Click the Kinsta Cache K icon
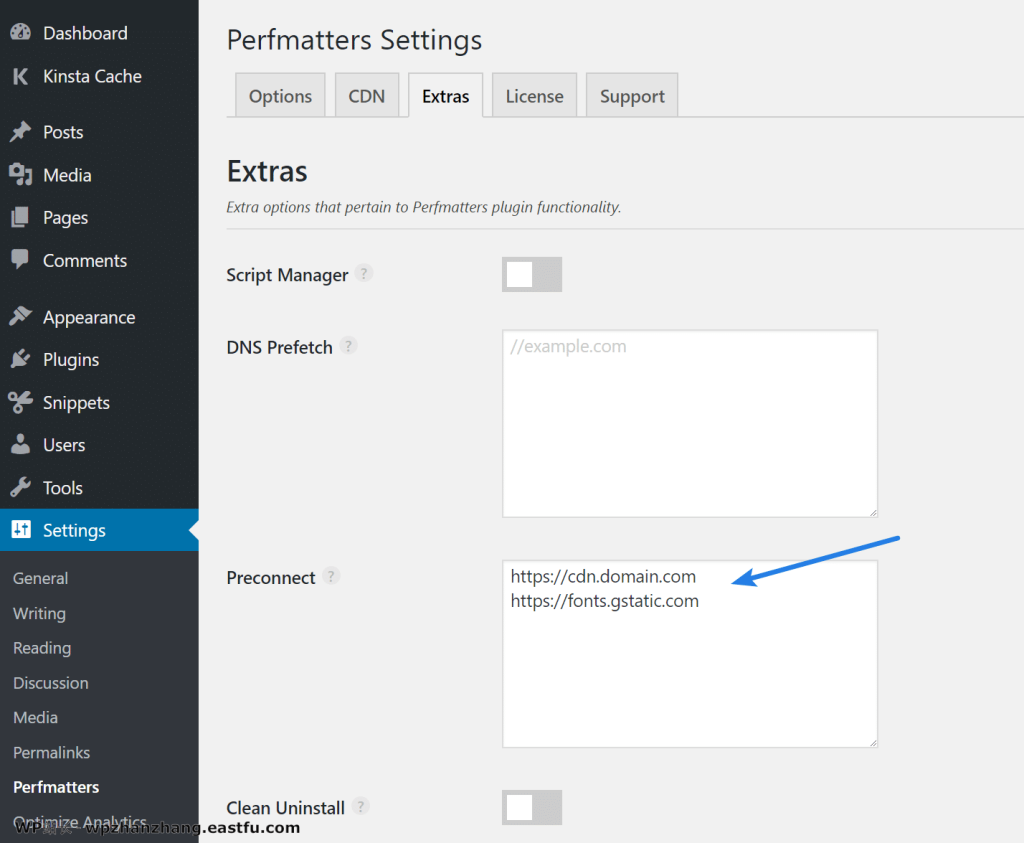 pos(20,76)
